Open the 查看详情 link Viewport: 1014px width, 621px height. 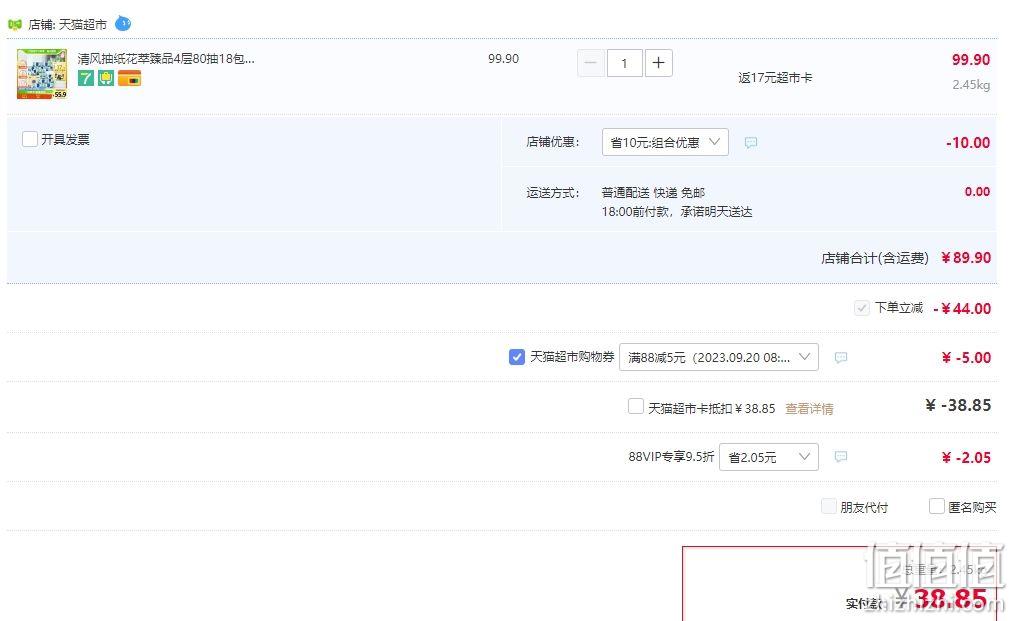point(809,408)
